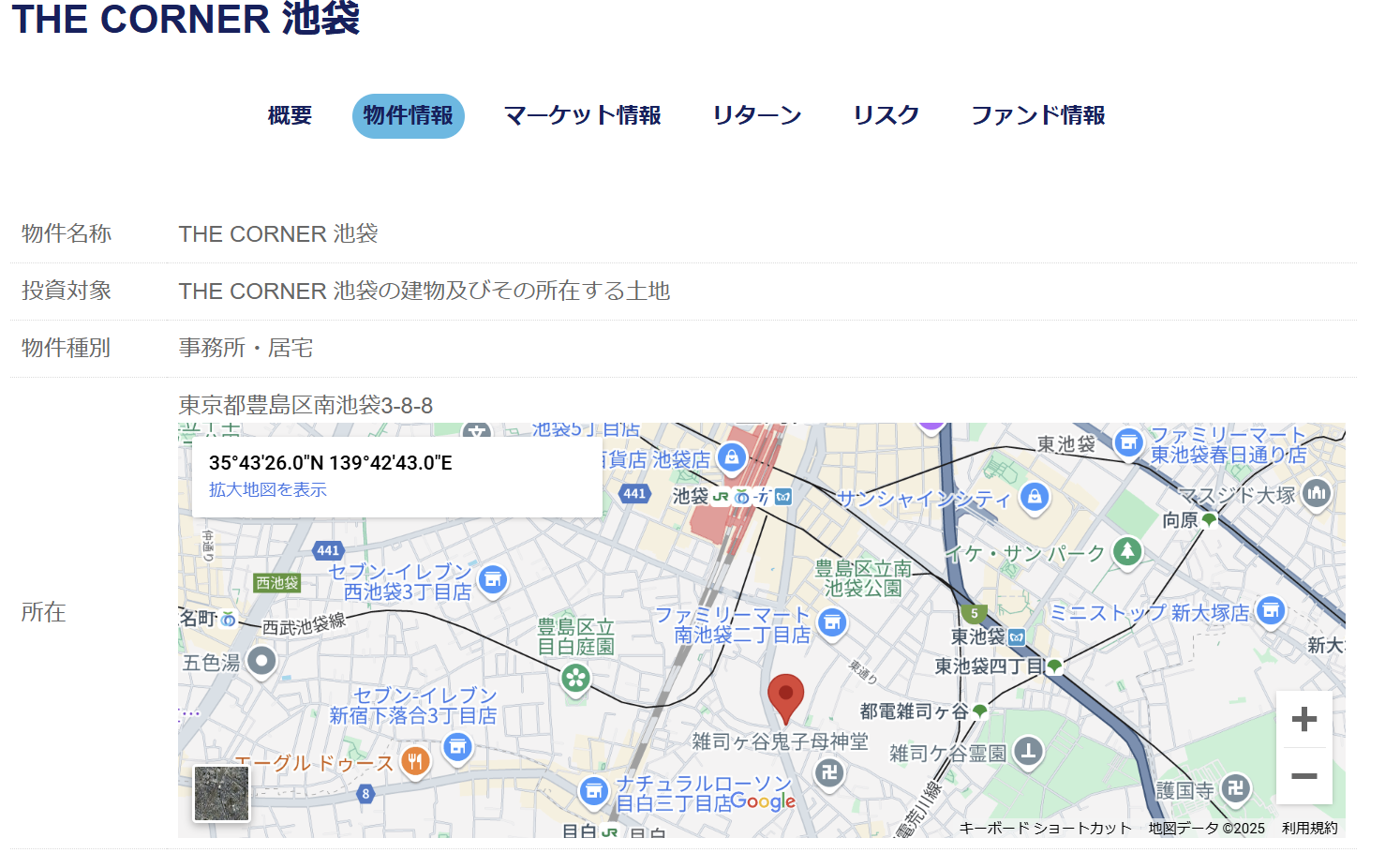Click 雑司ケ谷鬼子母神堂 temple icon
1400x853 pixels.
[829, 773]
